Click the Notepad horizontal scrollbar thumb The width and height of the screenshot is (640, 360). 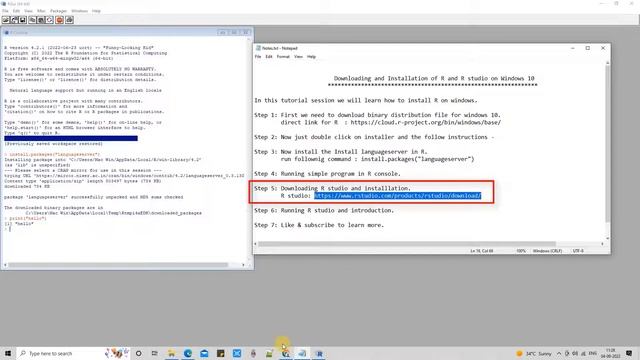point(407,244)
